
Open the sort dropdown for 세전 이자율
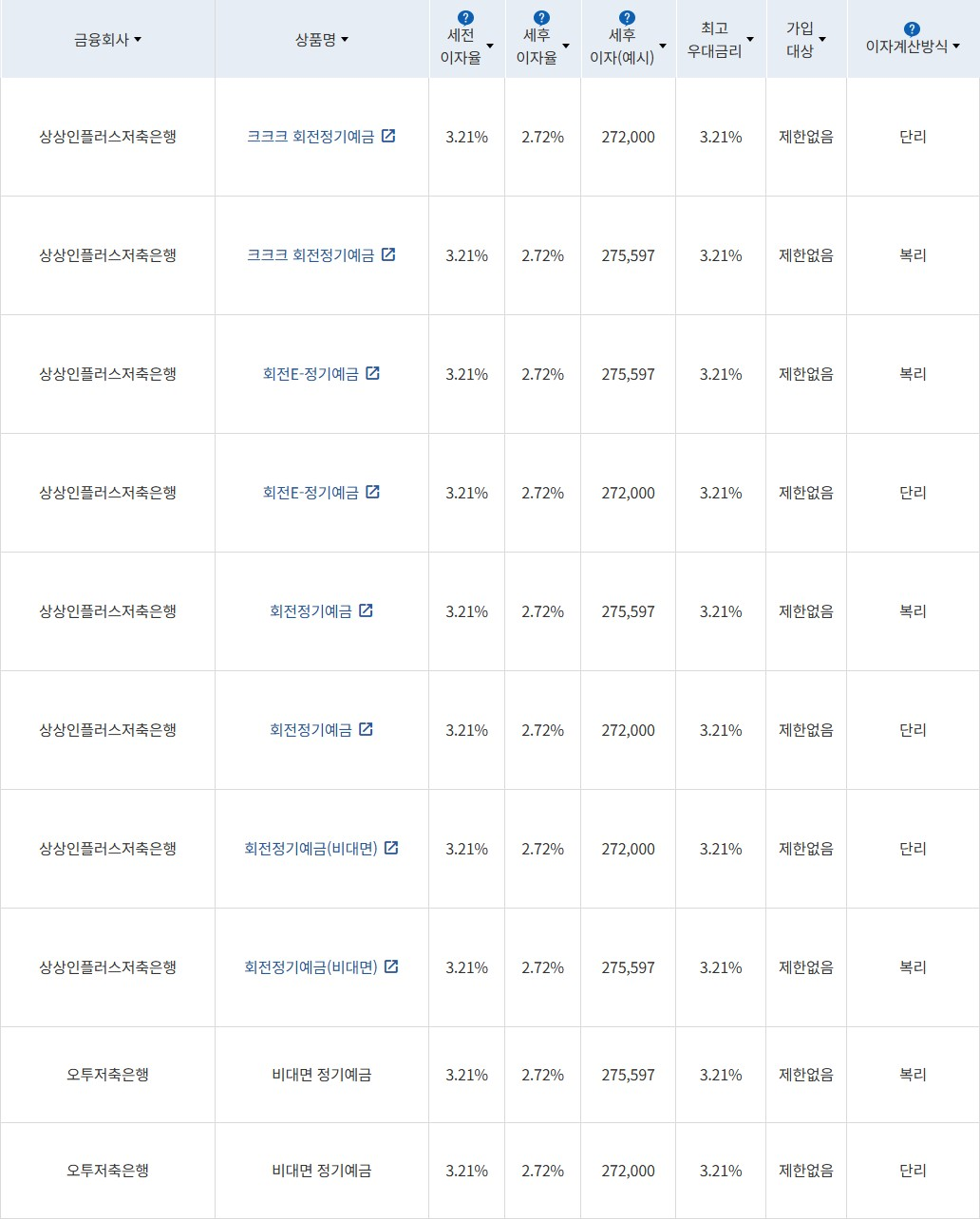491,44
